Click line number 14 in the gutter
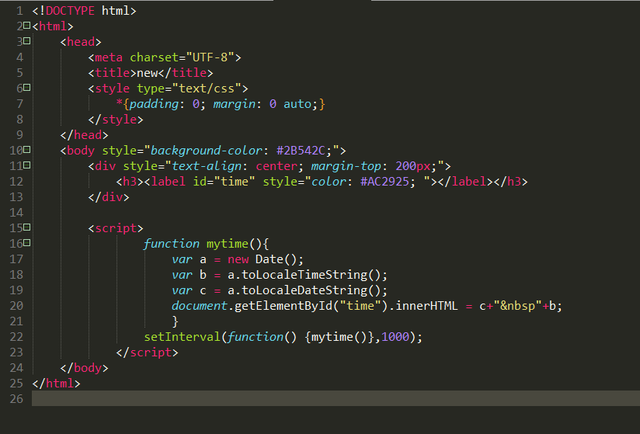Image resolution: width=640 pixels, height=434 pixels. point(16,212)
